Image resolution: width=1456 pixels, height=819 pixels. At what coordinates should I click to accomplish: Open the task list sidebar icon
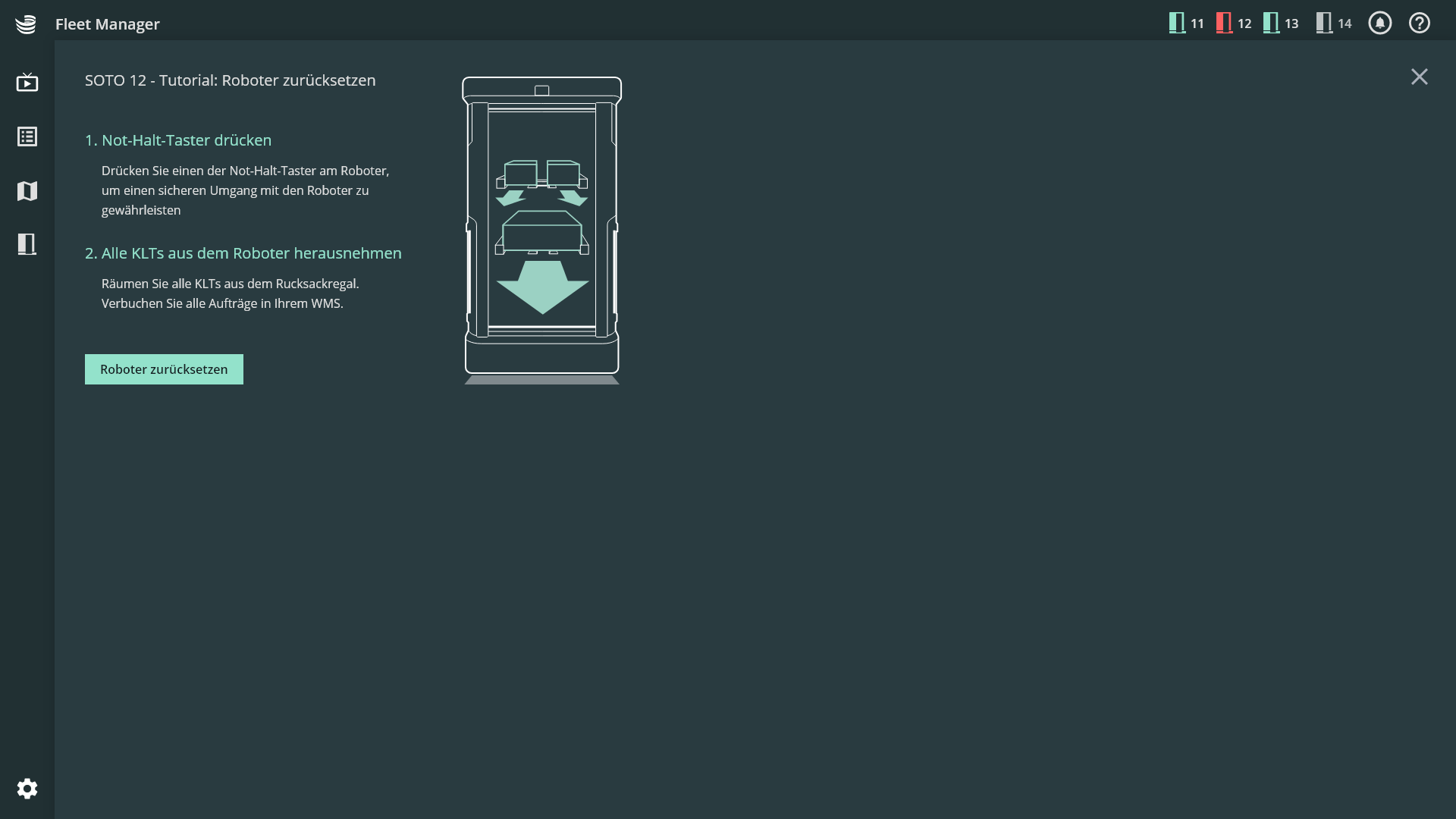[27, 136]
